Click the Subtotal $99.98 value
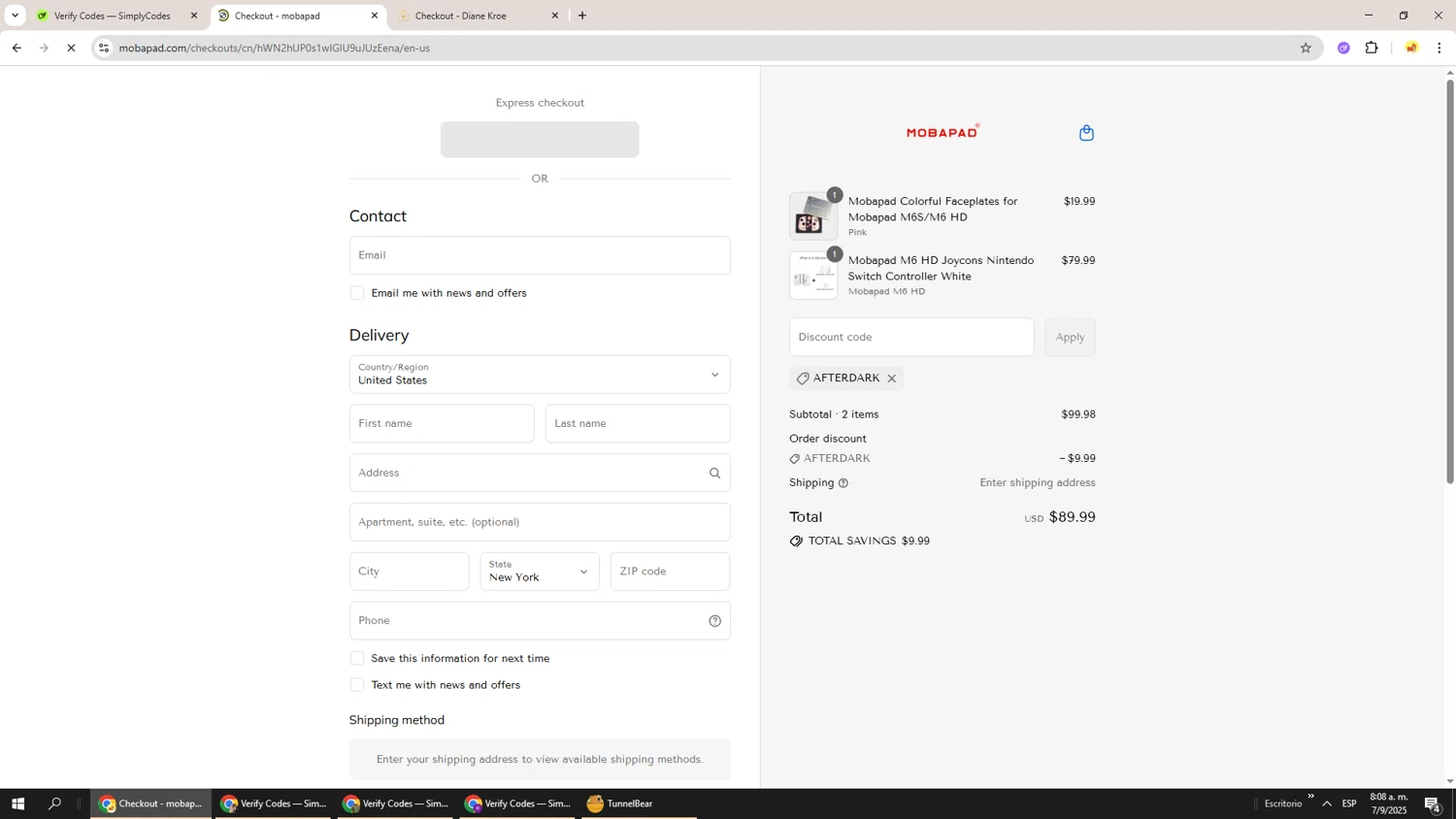The image size is (1456, 819). tap(1078, 414)
